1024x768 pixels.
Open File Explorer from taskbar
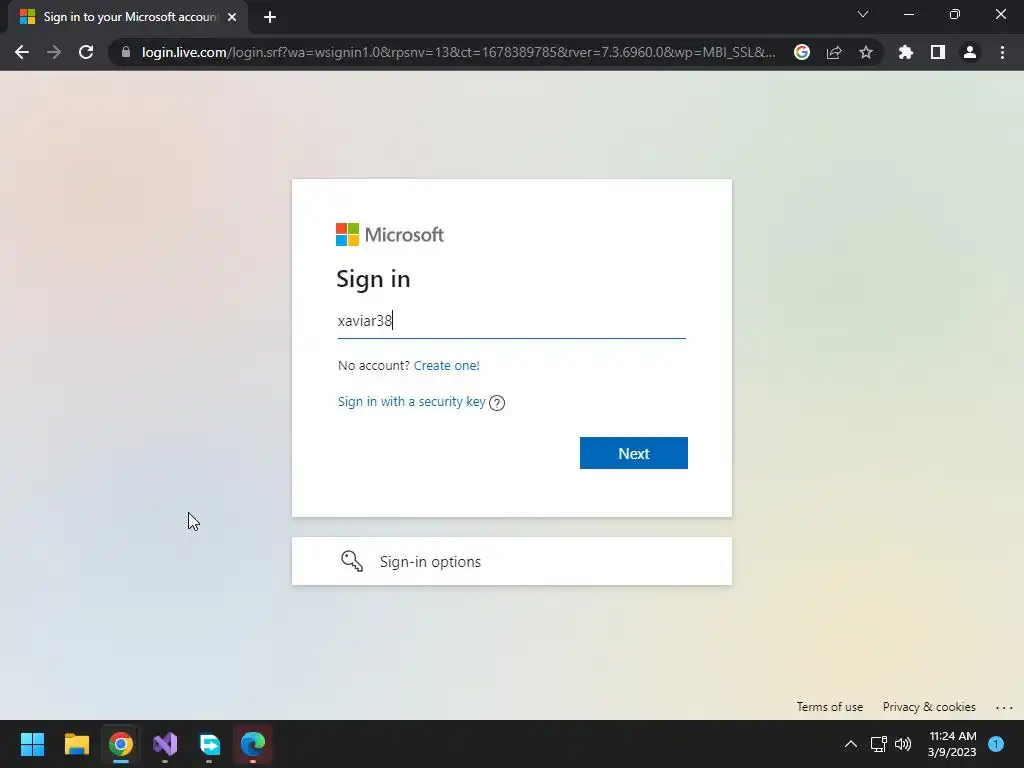[76, 744]
